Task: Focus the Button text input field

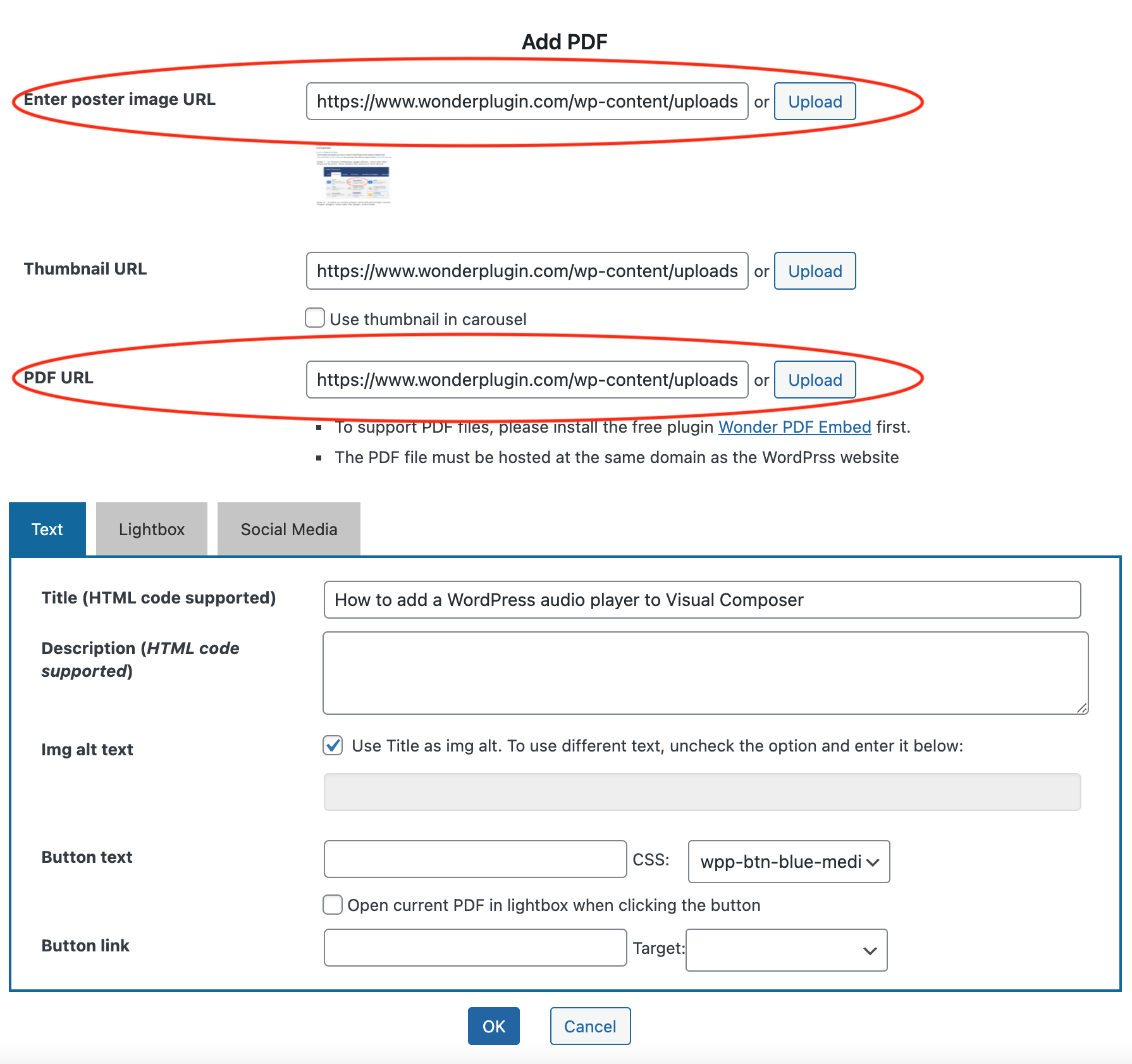Action: coord(475,859)
